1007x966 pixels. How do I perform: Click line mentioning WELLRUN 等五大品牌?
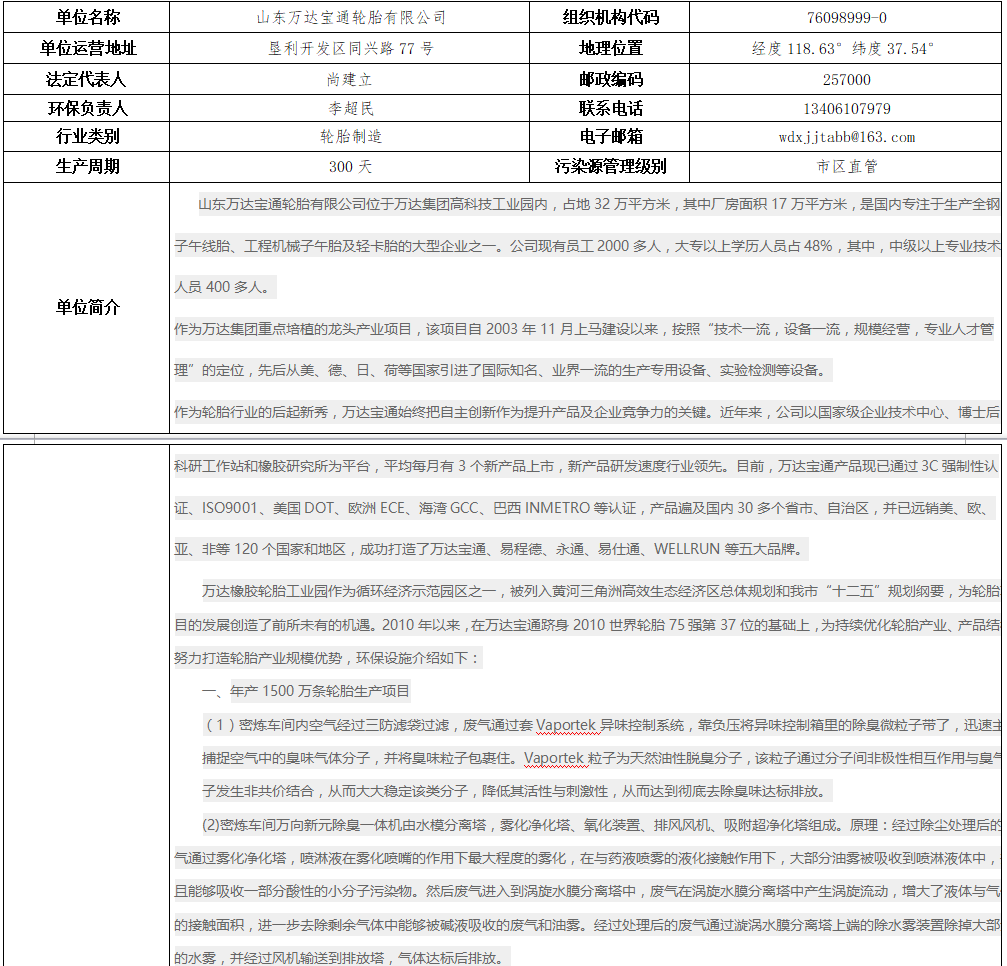point(491,549)
